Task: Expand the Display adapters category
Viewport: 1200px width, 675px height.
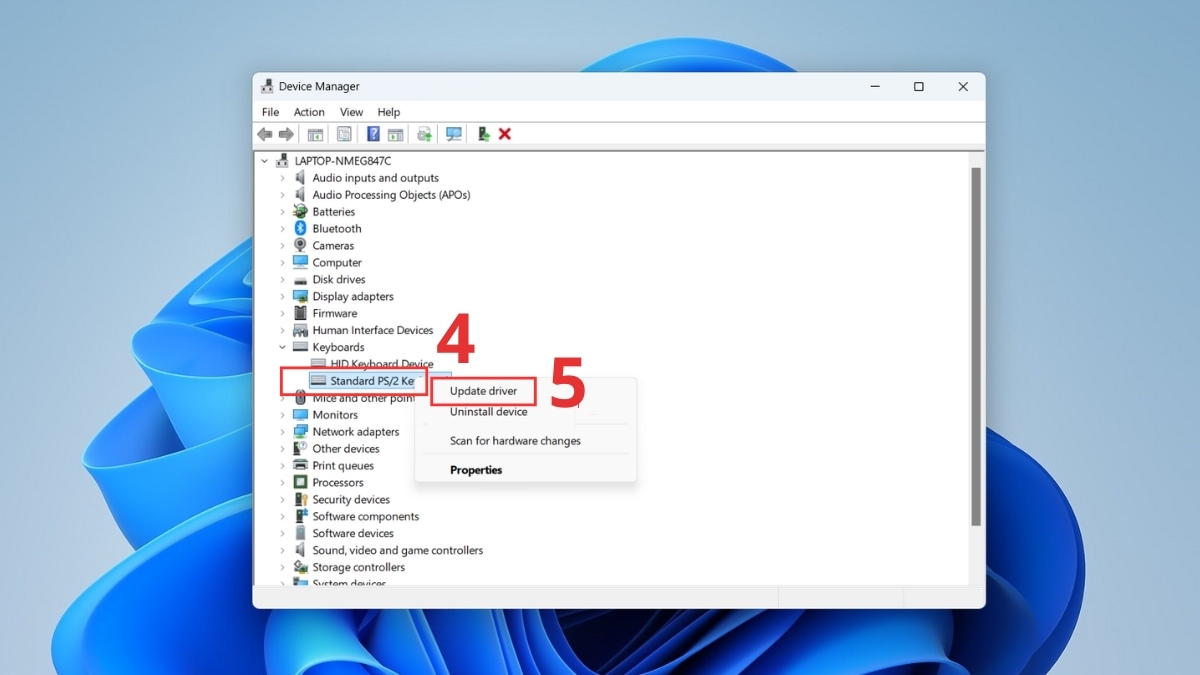Action: (x=283, y=296)
